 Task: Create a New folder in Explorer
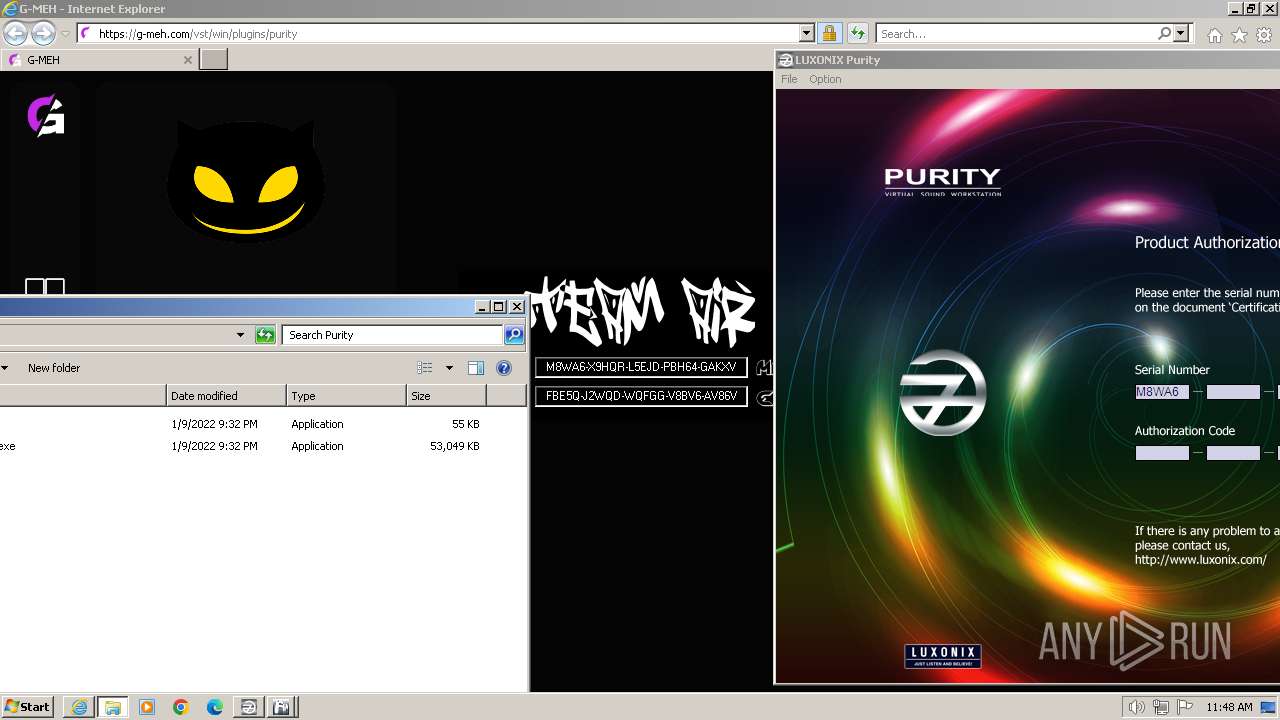[x=54, y=368]
